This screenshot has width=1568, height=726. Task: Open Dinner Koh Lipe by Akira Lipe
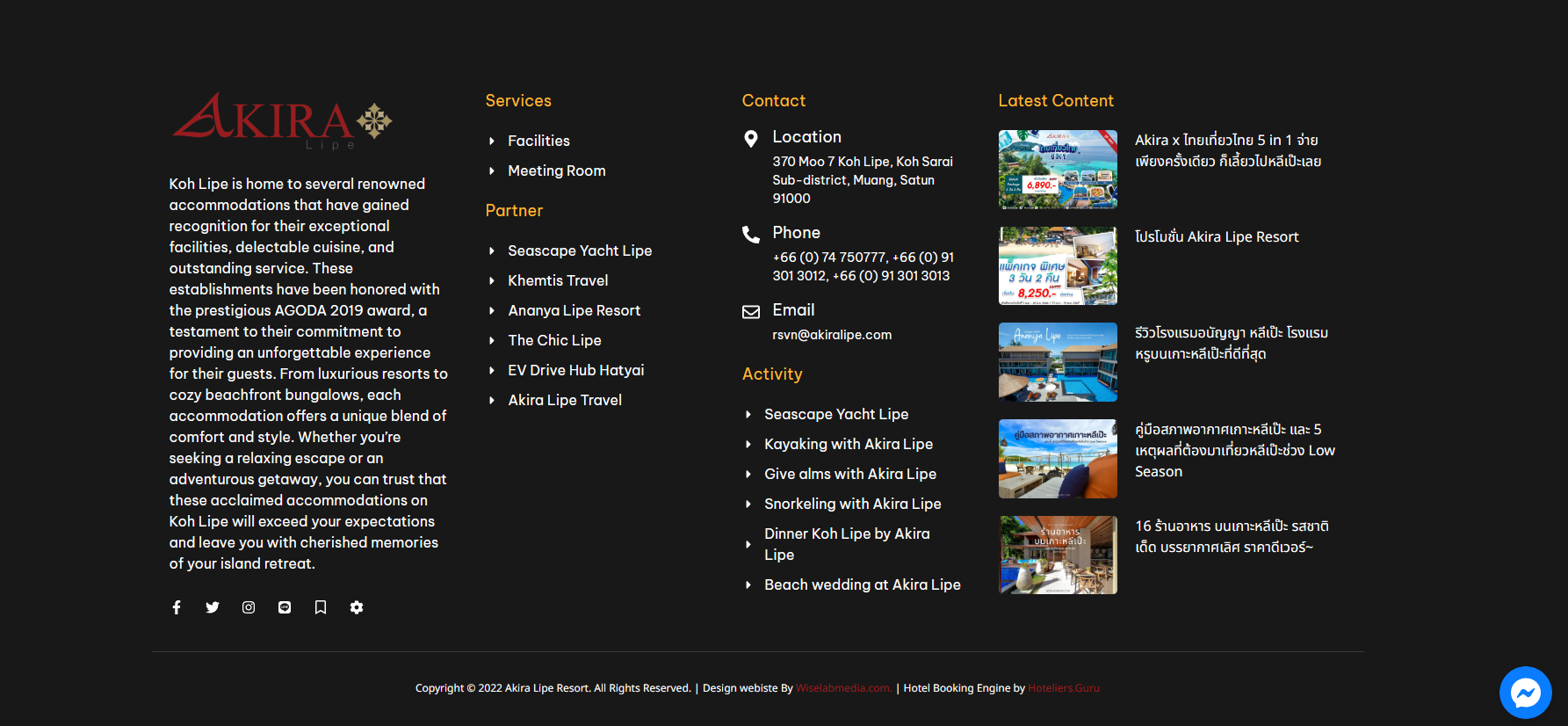pyautogui.click(x=847, y=544)
